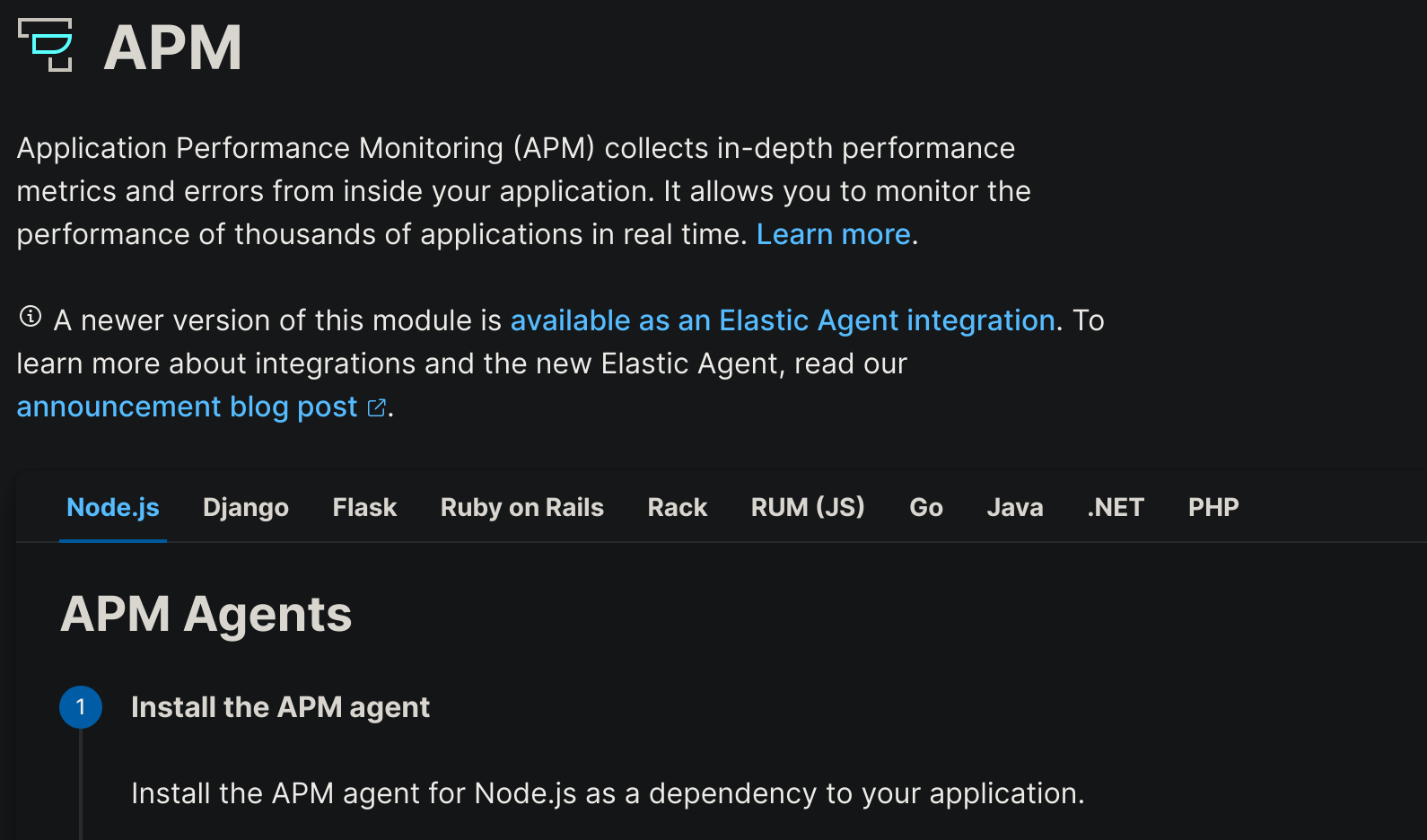Viewport: 1427px width, 840px height.
Task: Click the step 1 numbered badge
Action: point(81,706)
